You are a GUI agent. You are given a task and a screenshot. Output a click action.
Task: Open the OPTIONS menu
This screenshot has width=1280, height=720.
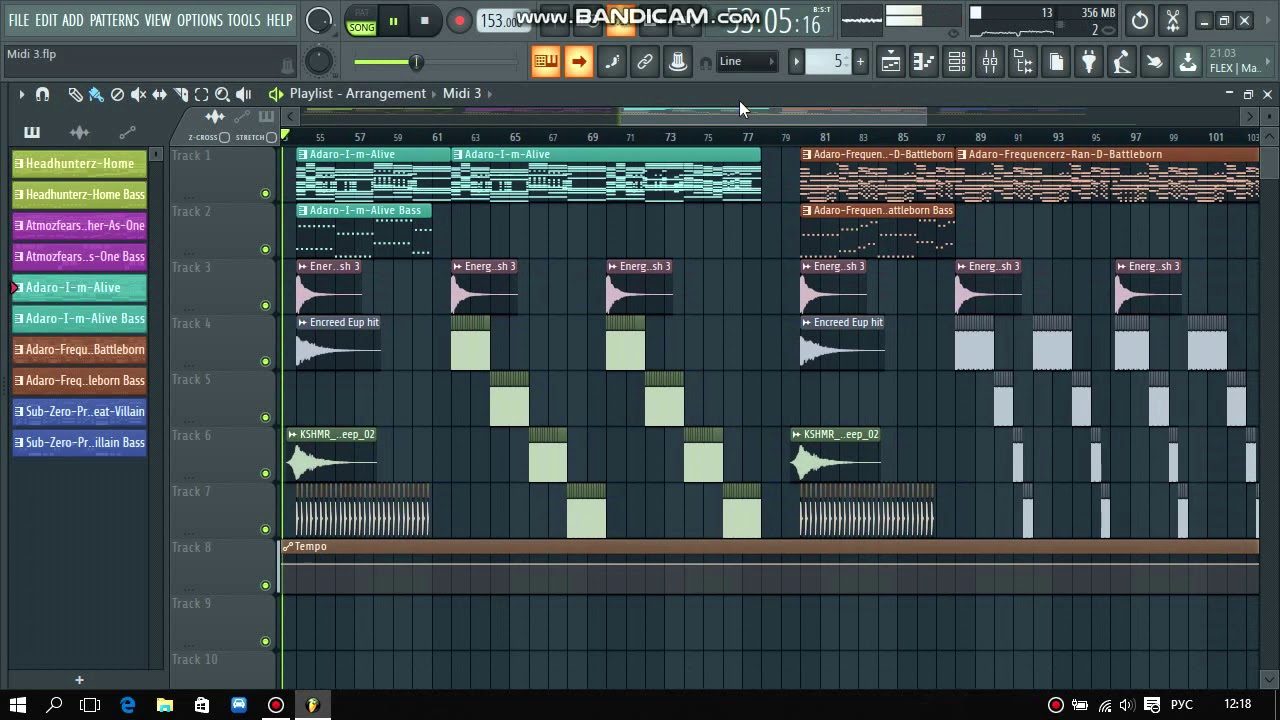pyautogui.click(x=199, y=20)
